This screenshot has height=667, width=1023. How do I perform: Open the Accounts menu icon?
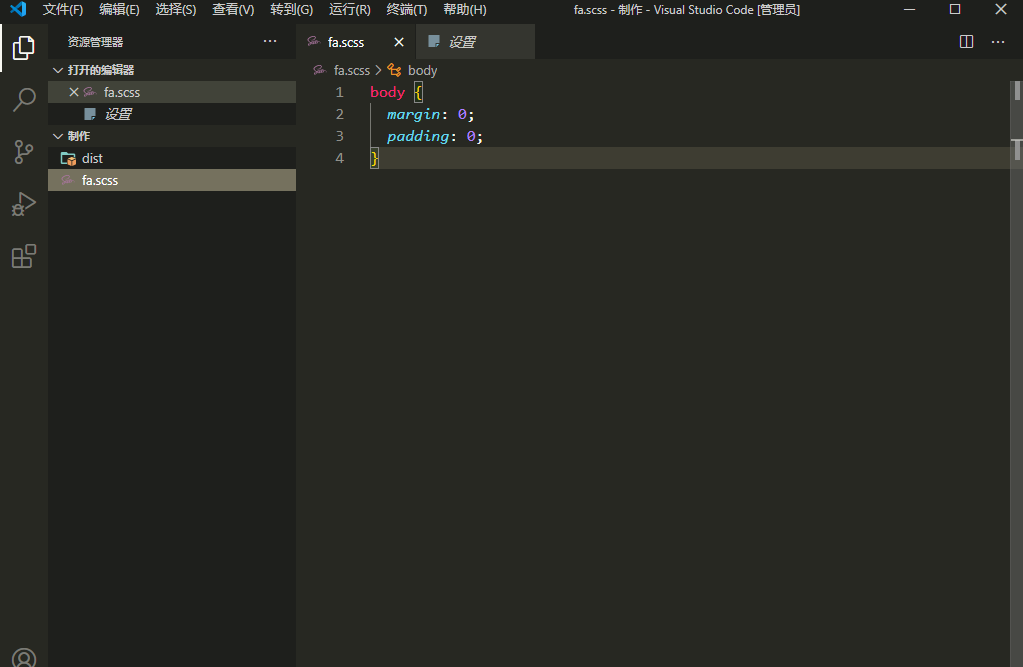[x=23, y=657]
